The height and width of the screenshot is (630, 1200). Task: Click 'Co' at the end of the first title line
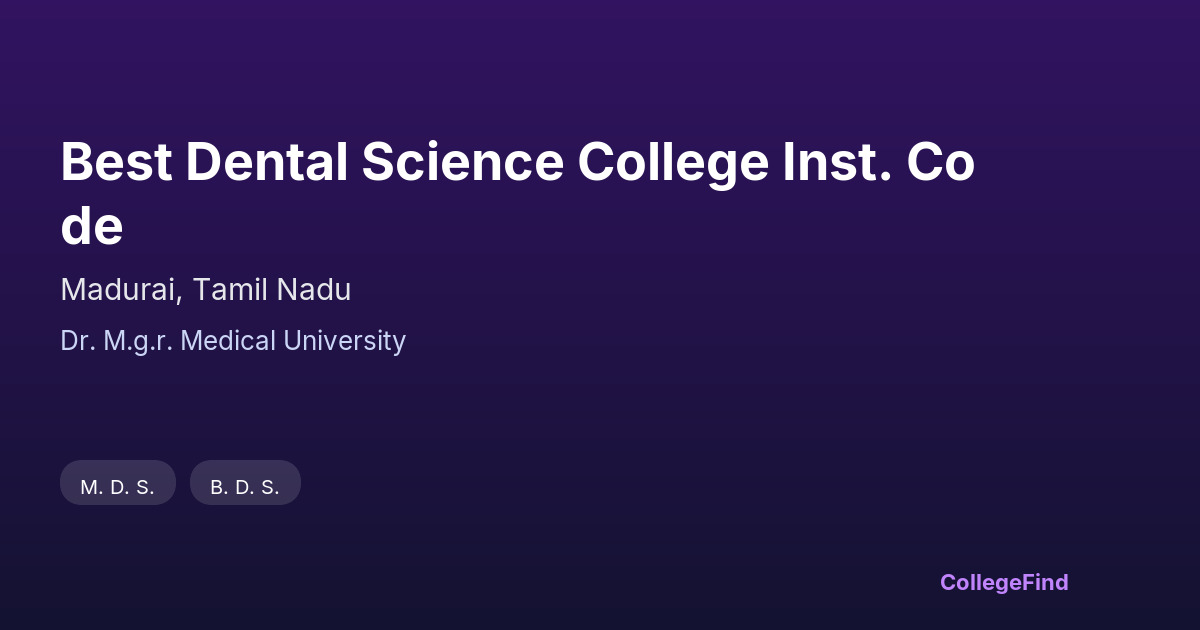point(940,163)
